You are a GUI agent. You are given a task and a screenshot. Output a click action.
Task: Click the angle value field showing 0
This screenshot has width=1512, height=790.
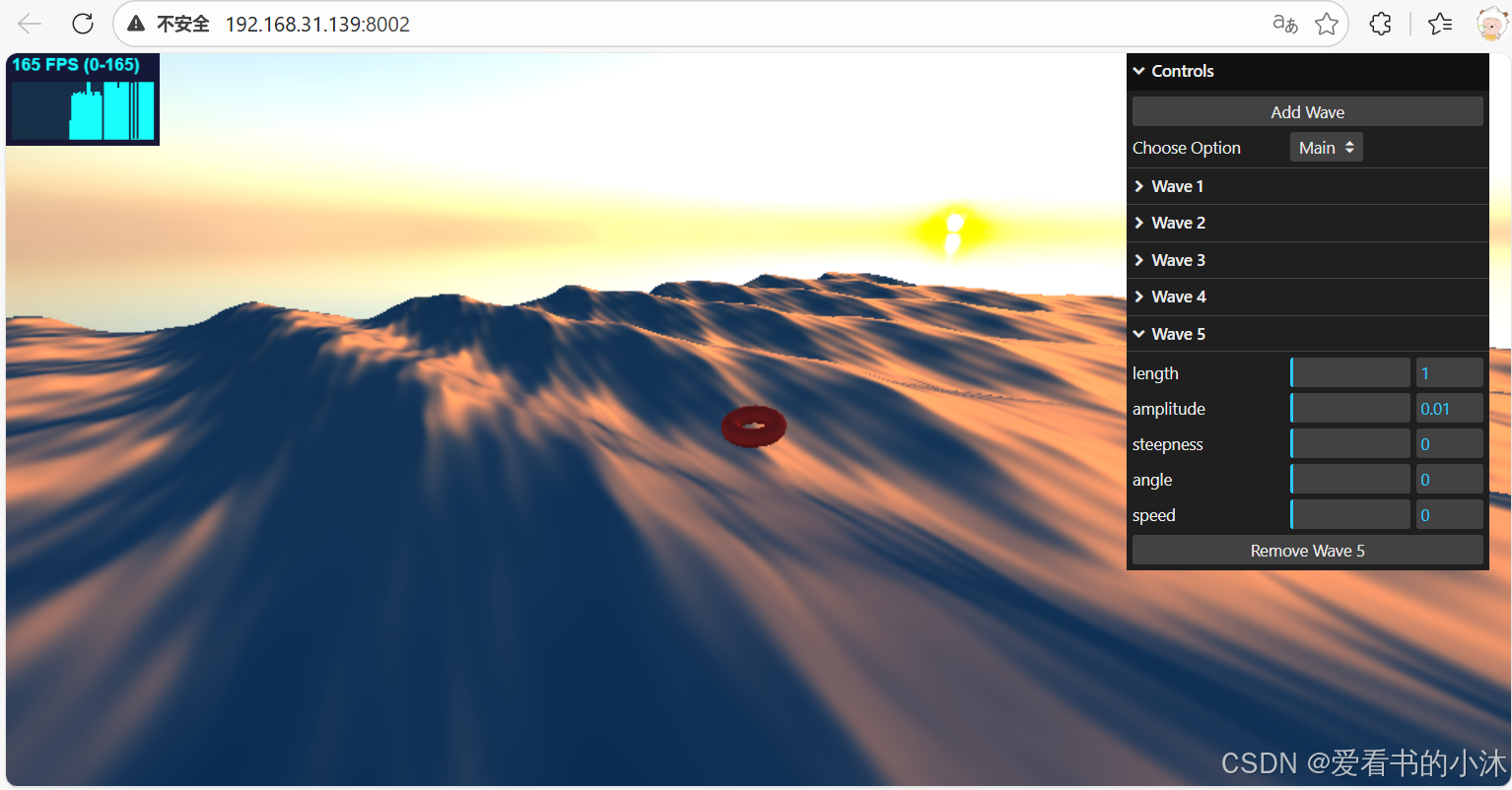pyautogui.click(x=1450, y=480)
